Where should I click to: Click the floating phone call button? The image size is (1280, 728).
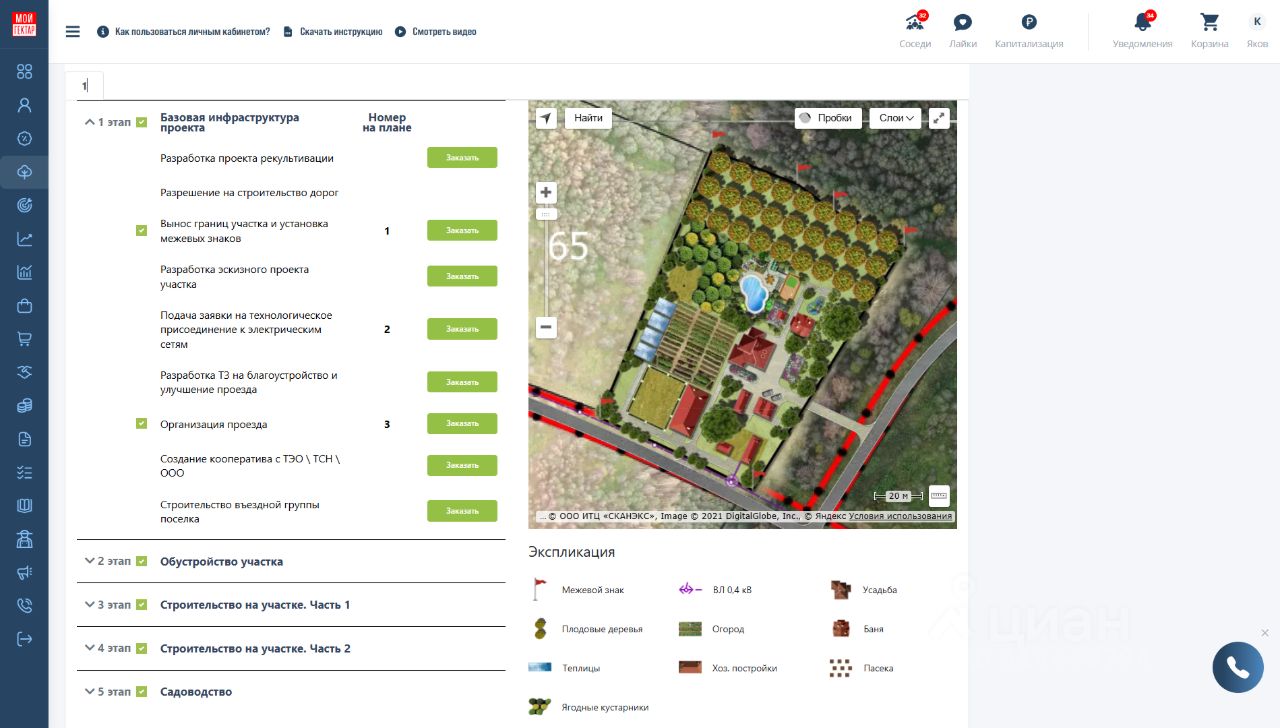1238,667
